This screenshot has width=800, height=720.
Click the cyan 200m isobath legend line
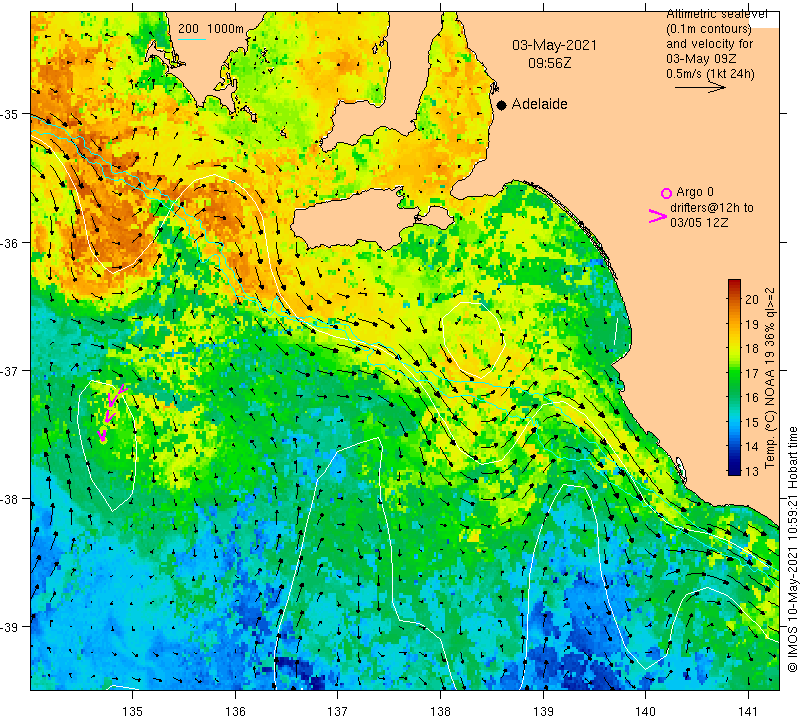coord(192,39)
